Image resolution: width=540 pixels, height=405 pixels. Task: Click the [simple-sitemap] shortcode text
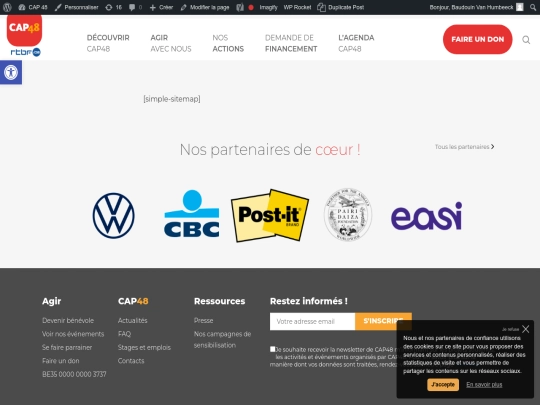(x=172, y=99)
